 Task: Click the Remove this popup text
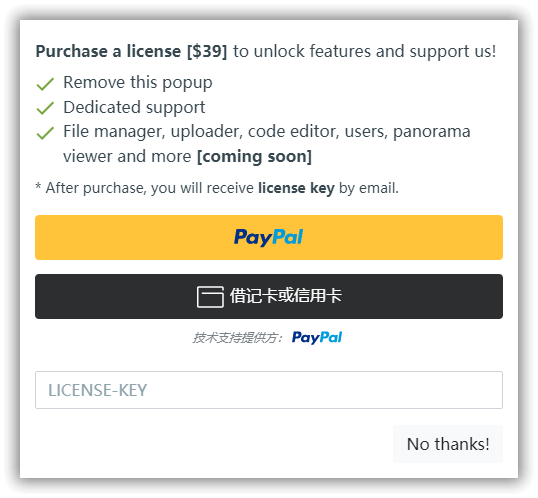[x=138, y=83]
